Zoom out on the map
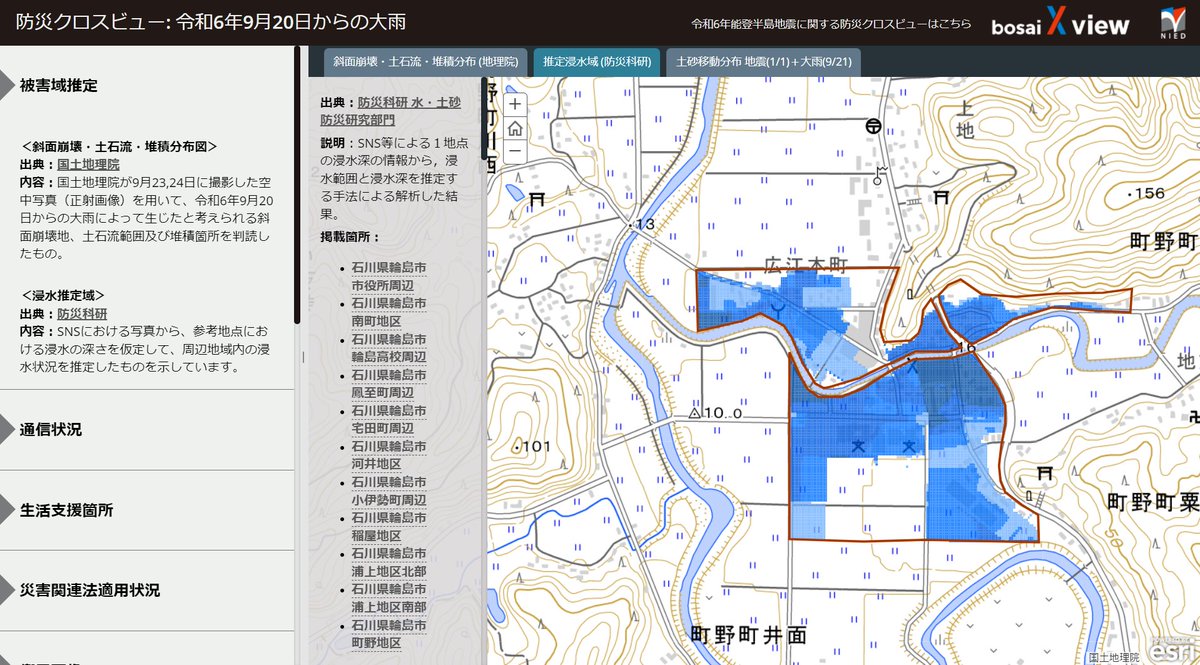This screenshot has width=1200, height=665. pyautogui.click(x=514, y=151)
